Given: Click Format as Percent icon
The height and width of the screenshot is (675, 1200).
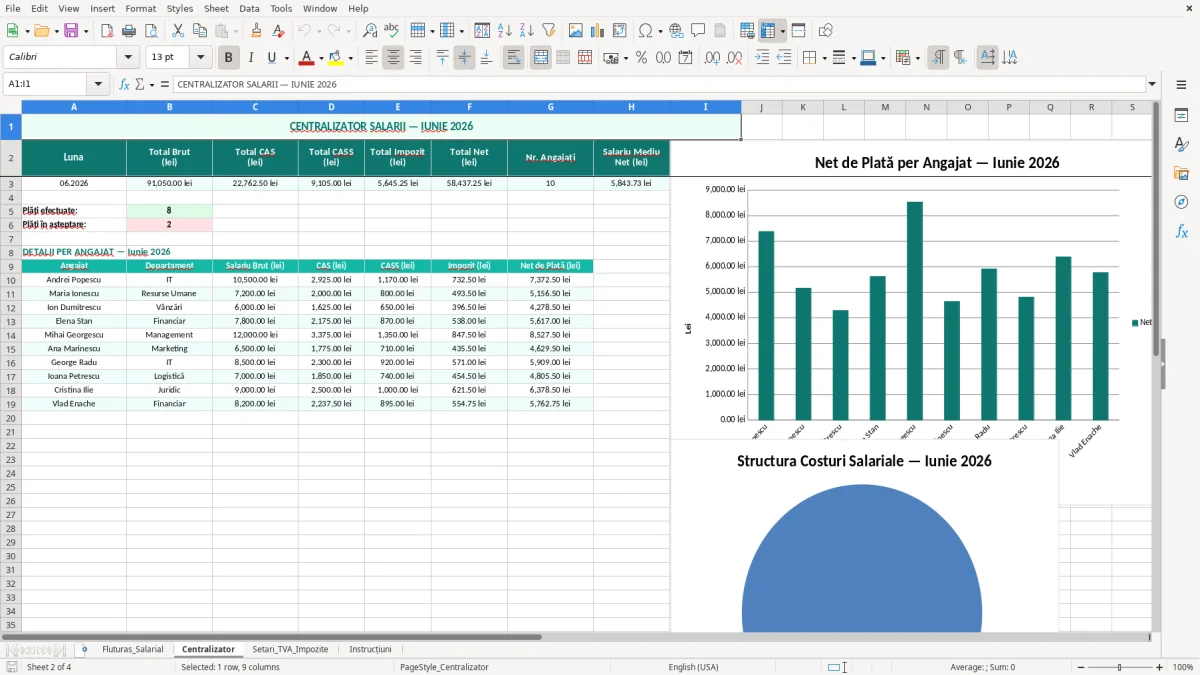Looking at the screenshot, I should coord(641,58).
